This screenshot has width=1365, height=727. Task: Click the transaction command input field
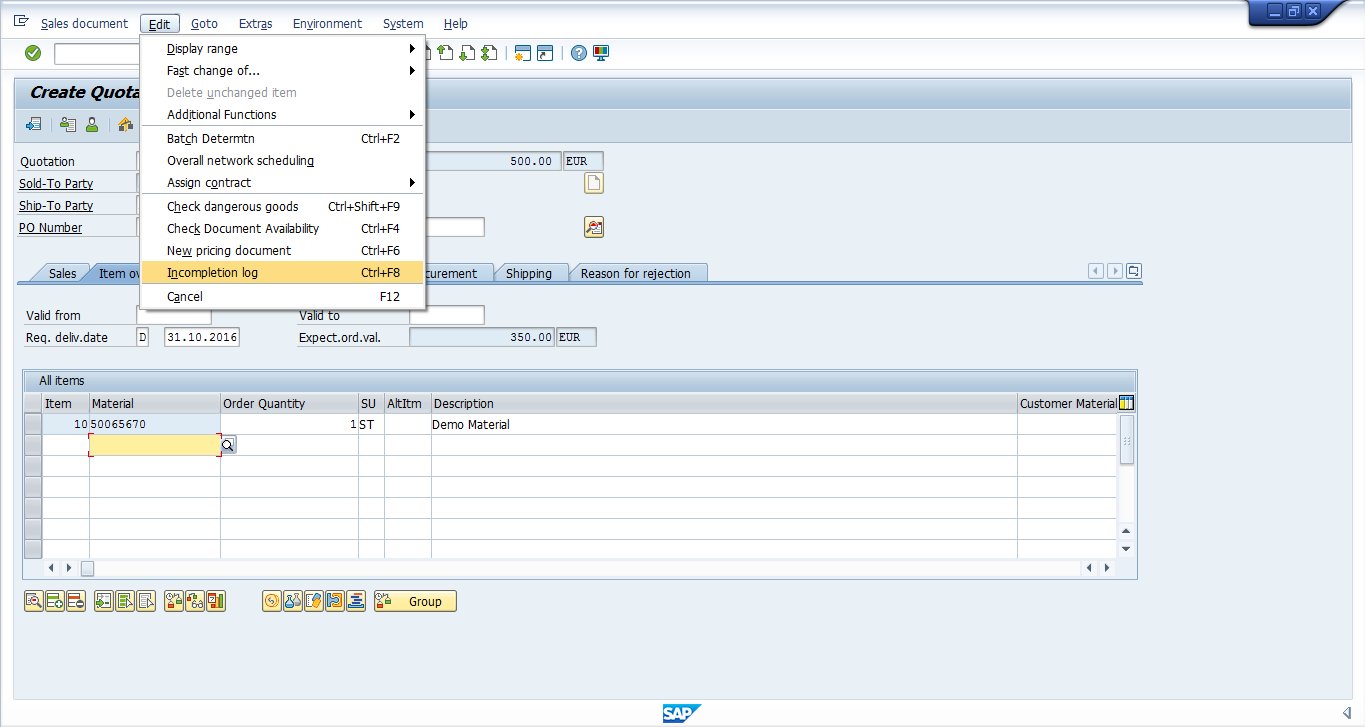[97, 53]
